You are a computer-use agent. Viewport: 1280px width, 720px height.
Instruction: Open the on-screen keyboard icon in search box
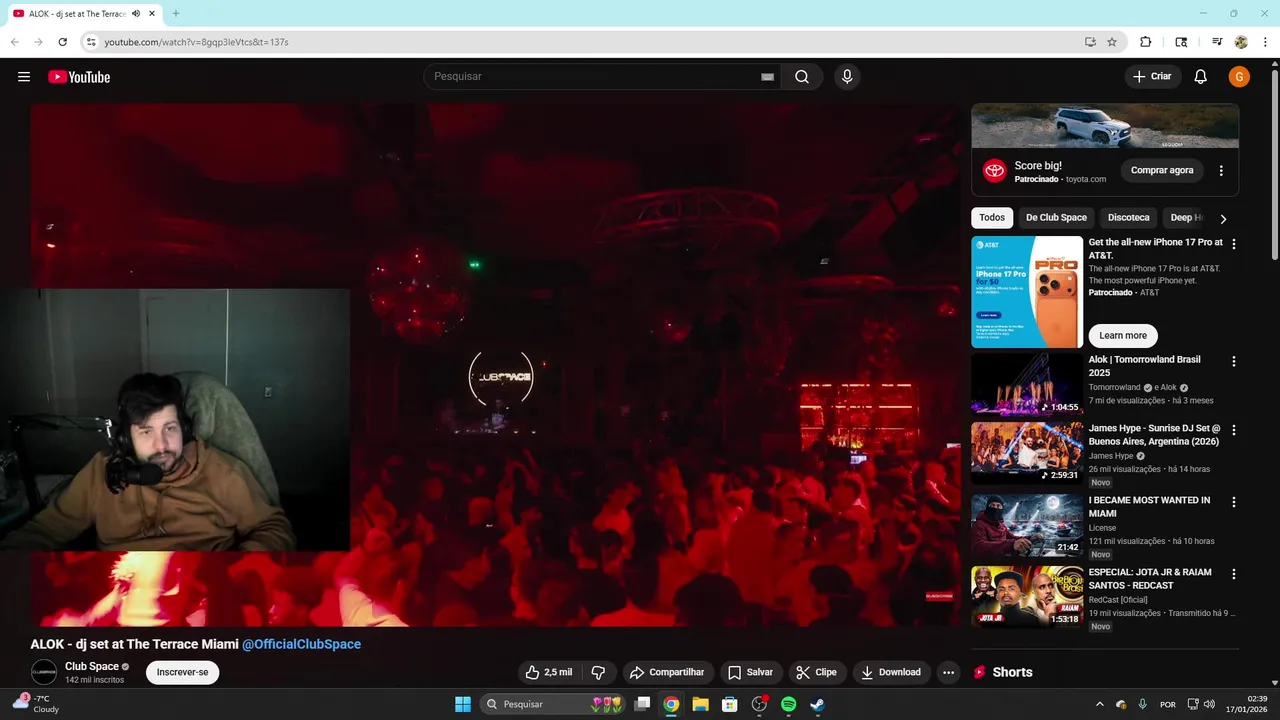tap(767, 77)
